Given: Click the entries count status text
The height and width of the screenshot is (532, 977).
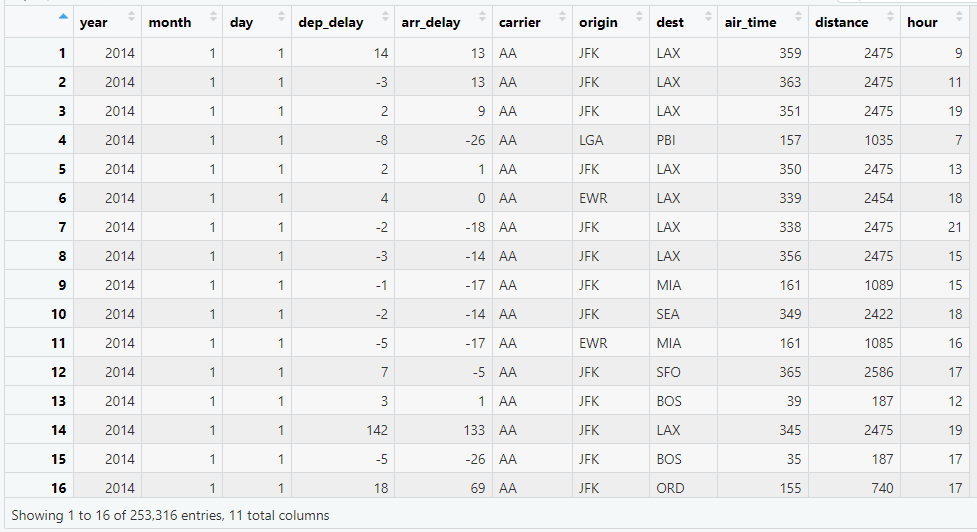Looking at the screenshot, I should (170, 515).
